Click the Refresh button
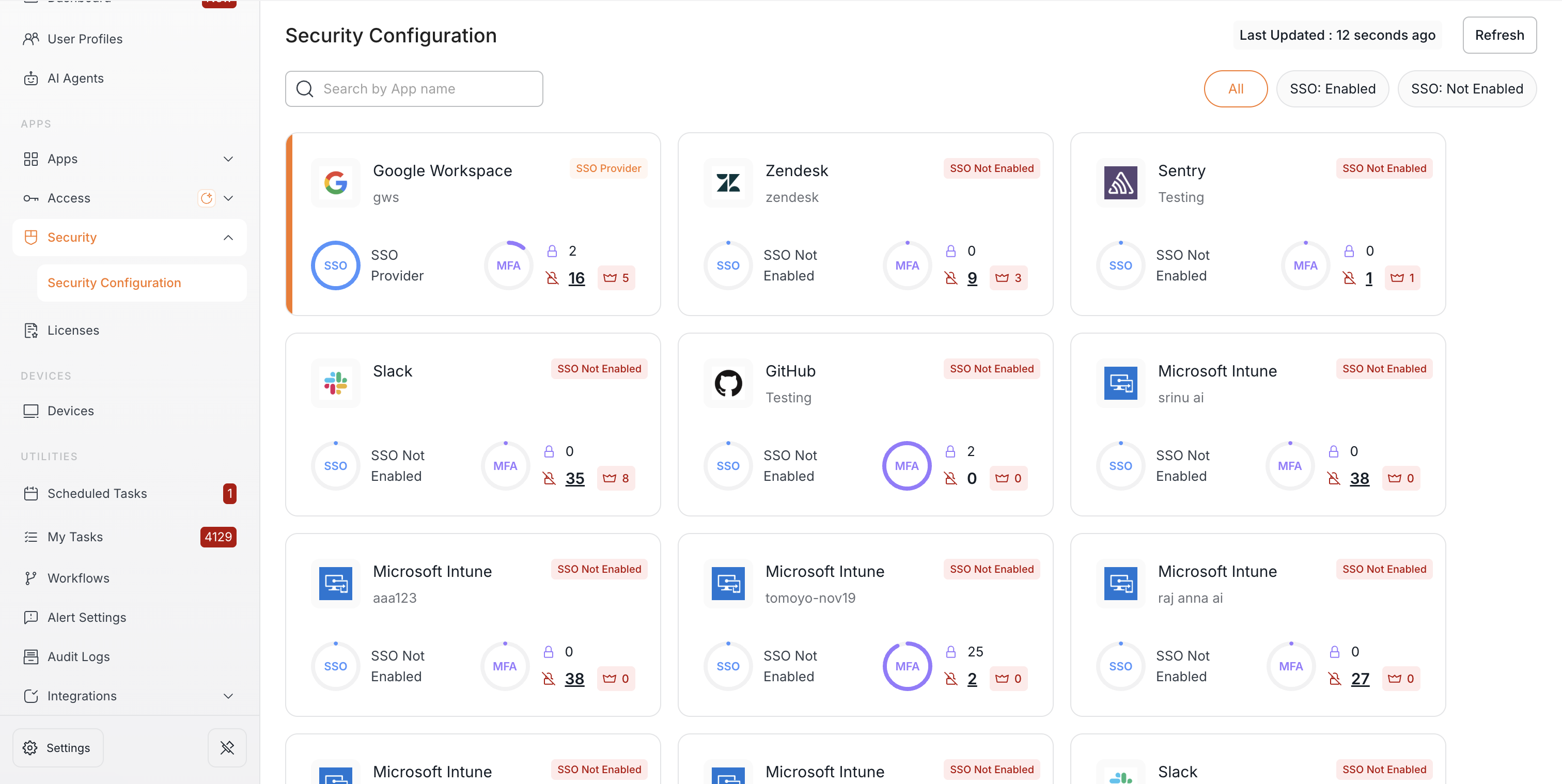This screenshot has height=784, width=1562. [1499, 35]
